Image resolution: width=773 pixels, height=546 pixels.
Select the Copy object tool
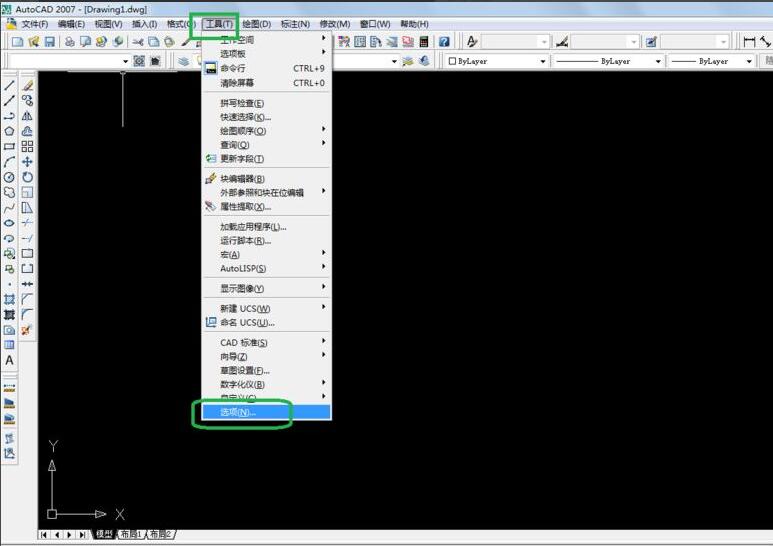point(28,101)
